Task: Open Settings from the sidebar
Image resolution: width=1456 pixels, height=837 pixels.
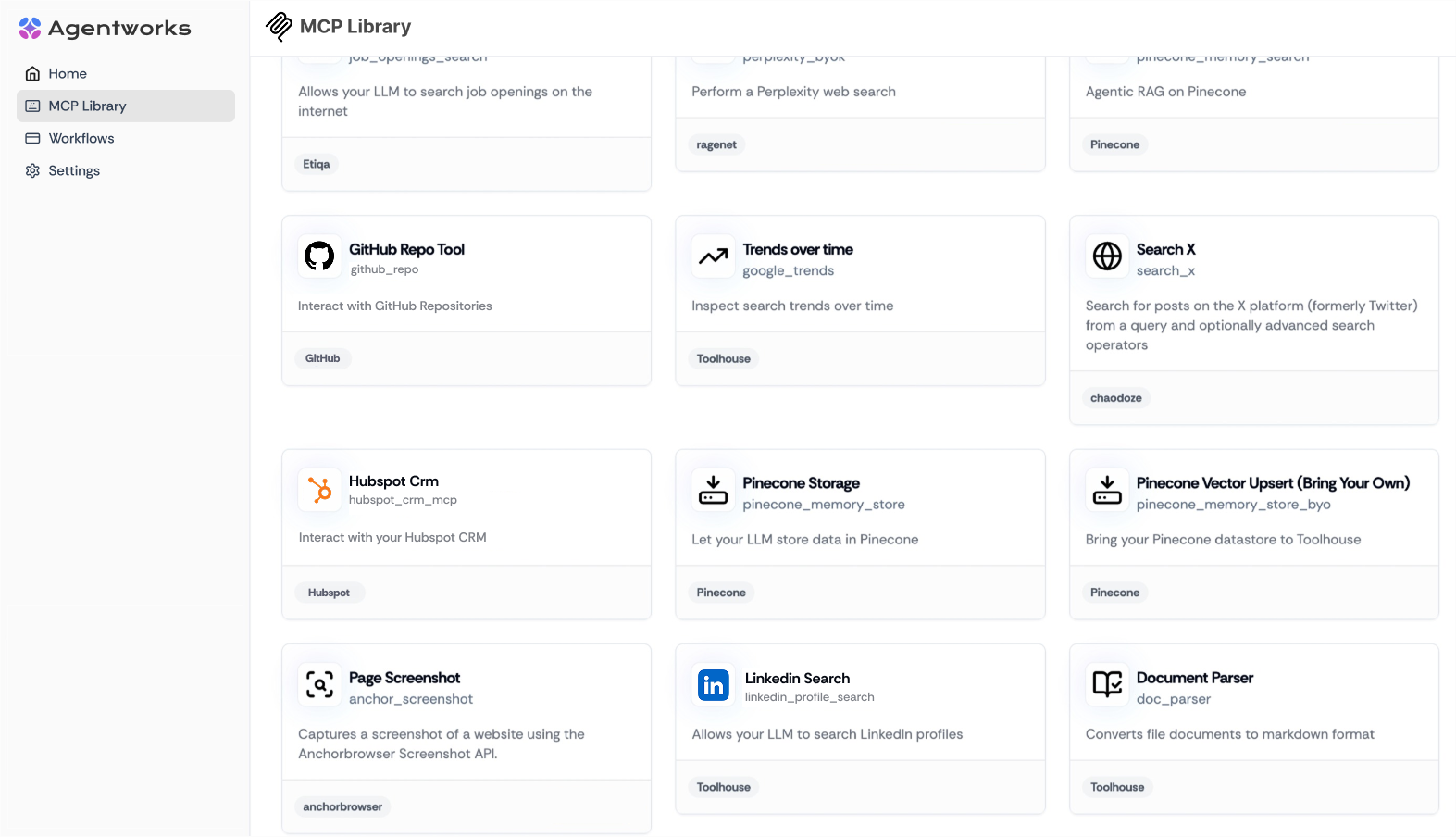Action: pyautogui.click(x=74, y=171)
